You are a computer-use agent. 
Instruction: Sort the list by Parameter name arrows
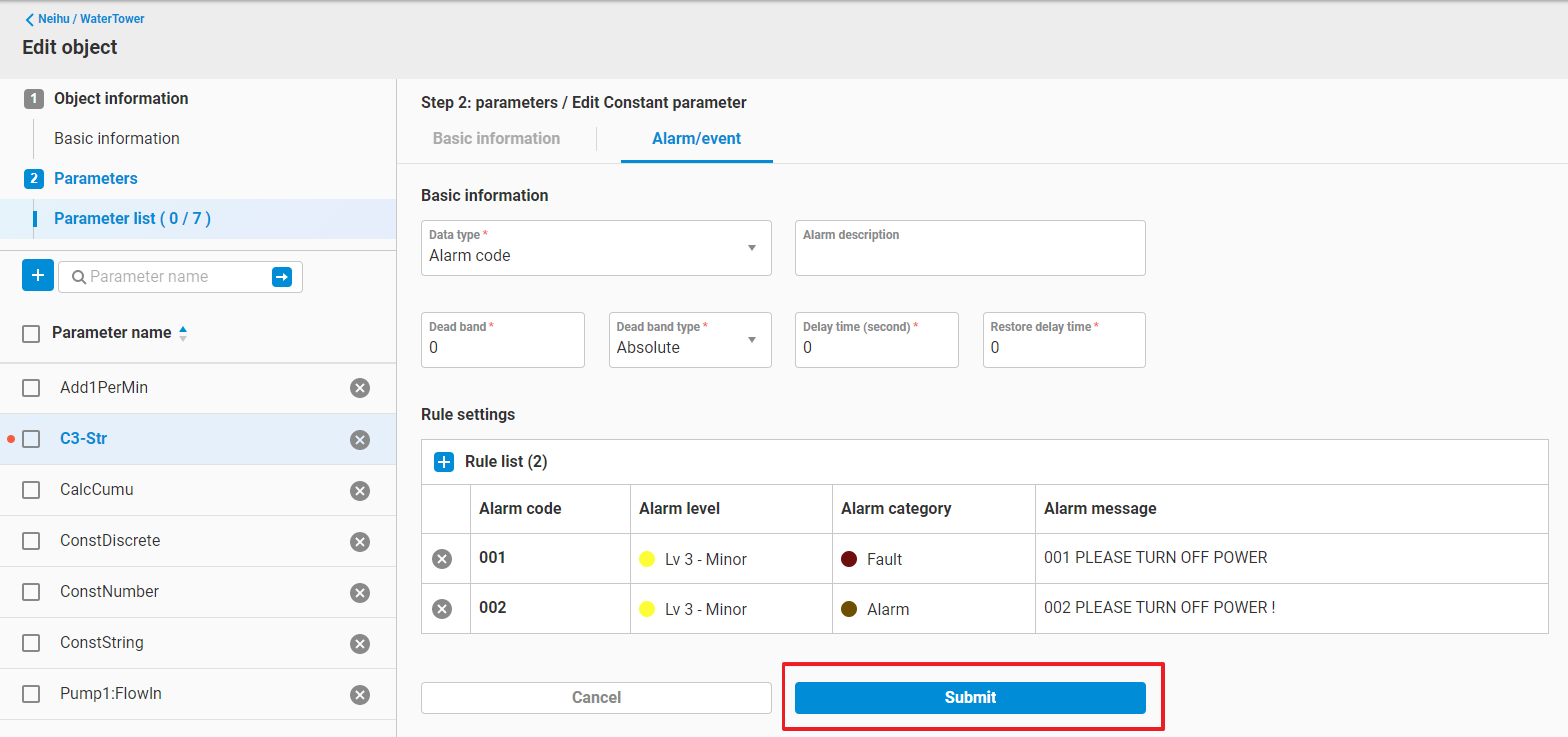click(x=183, y=333)
